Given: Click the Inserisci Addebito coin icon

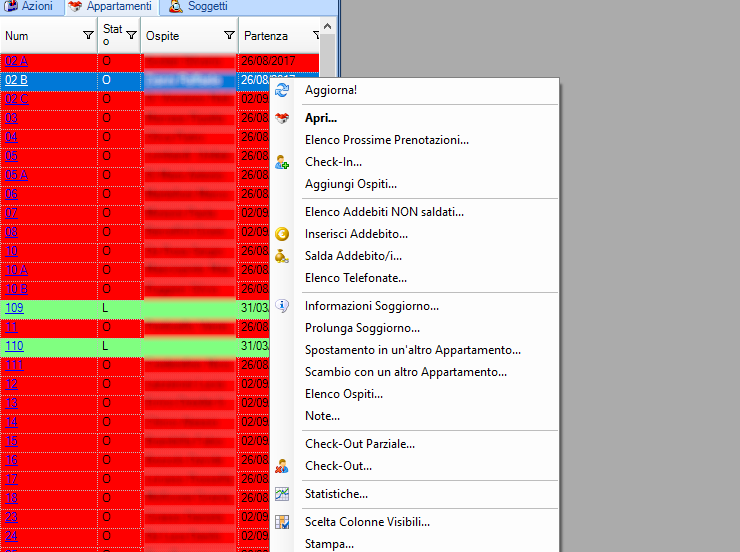Looking at the screenshot, I should pos(282,234).
